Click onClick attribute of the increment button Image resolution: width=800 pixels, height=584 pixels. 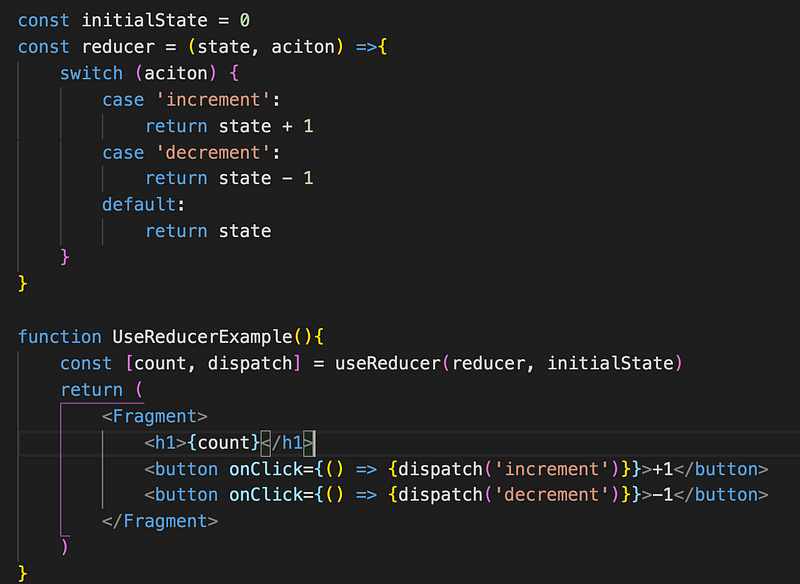[266, 468]
